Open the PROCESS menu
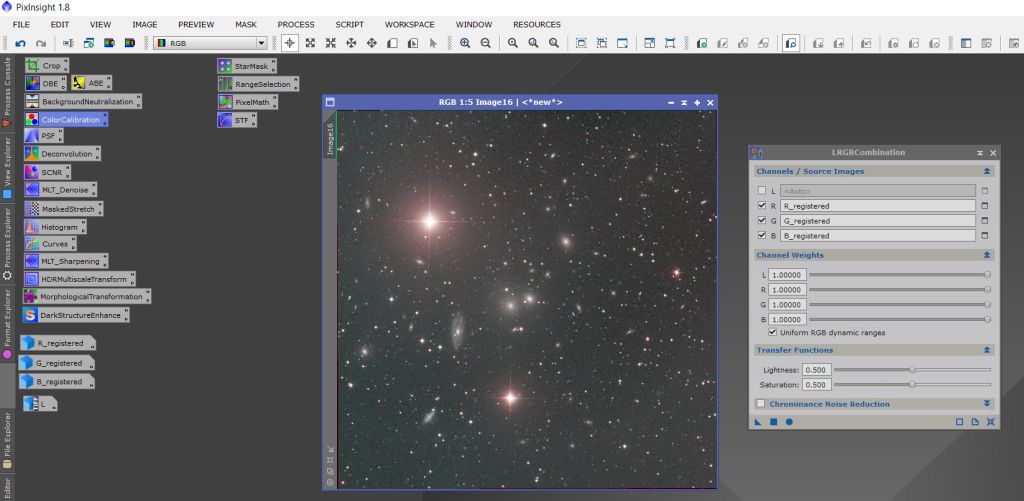 pyautogui.click(x=296, y=24)
